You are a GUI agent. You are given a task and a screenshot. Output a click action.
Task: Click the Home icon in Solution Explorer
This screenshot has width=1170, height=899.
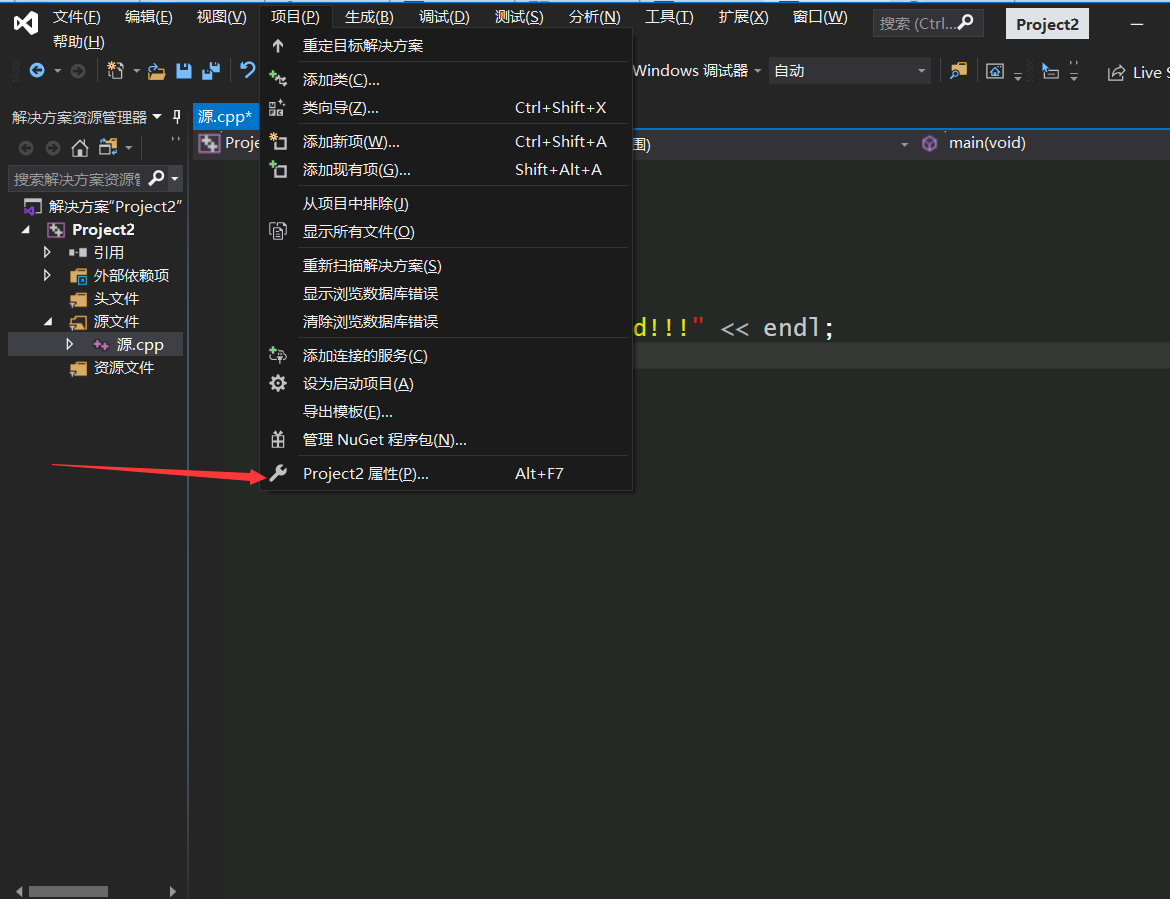click(x=80, y=148)
